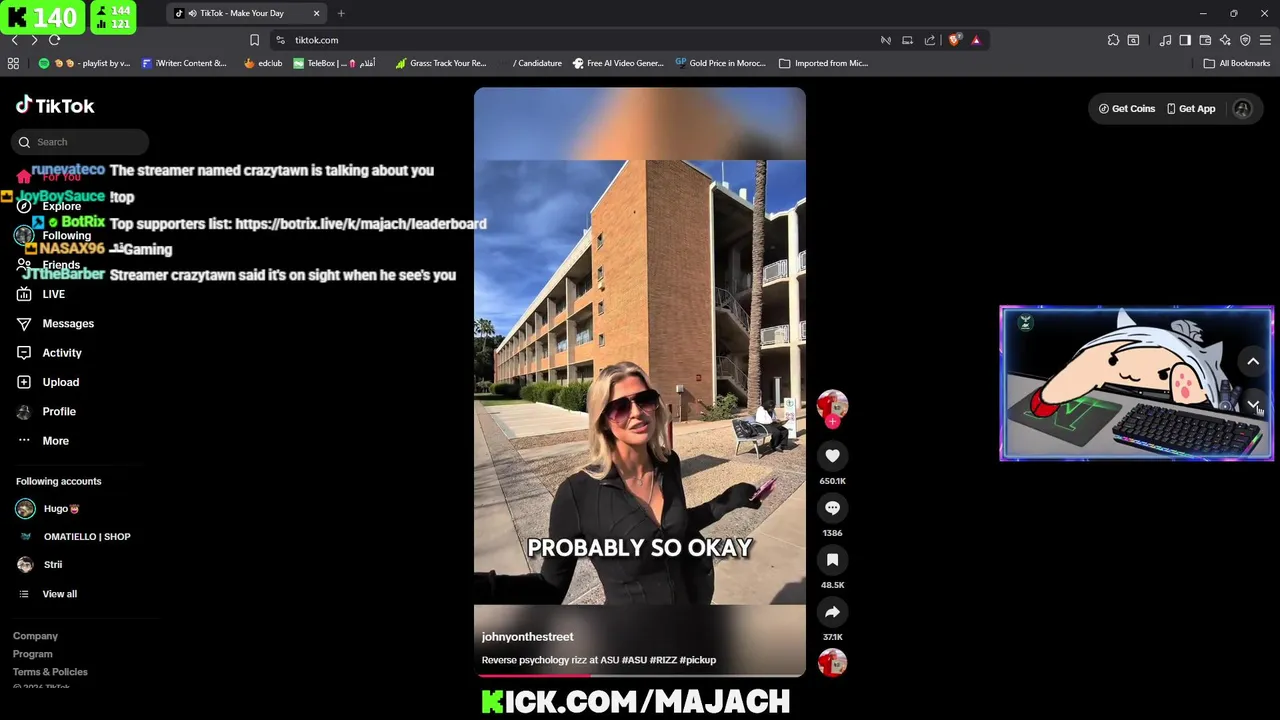Image resolution: width=1280 pixels, height=720 pixels.
Task: Share the video via the arrow icon
Action: [832, 612]
